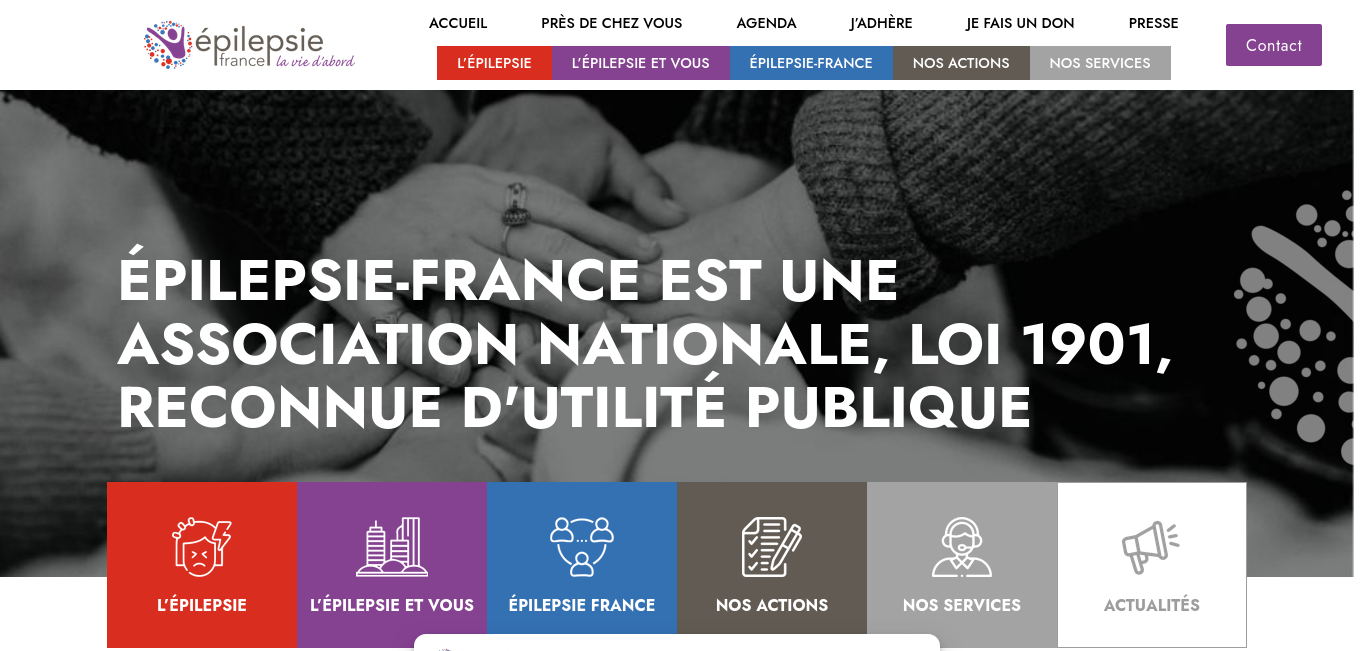Open the blue Épilepsie-France navigation tab
This screenshot has width=1366, height=651.
point(811,63)
